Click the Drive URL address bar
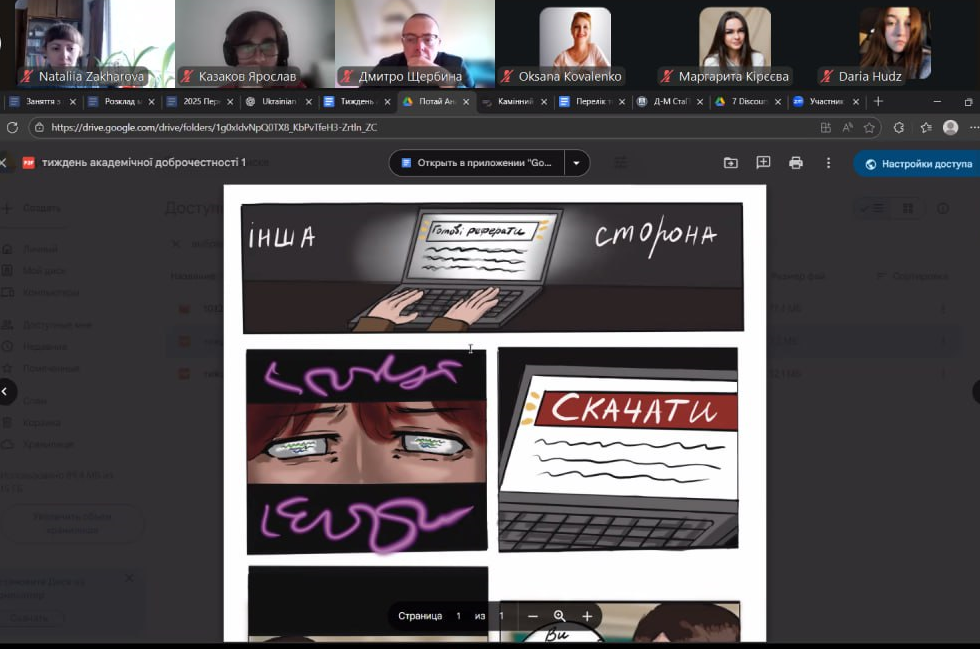The image size is (980, 649). [400, 127]
